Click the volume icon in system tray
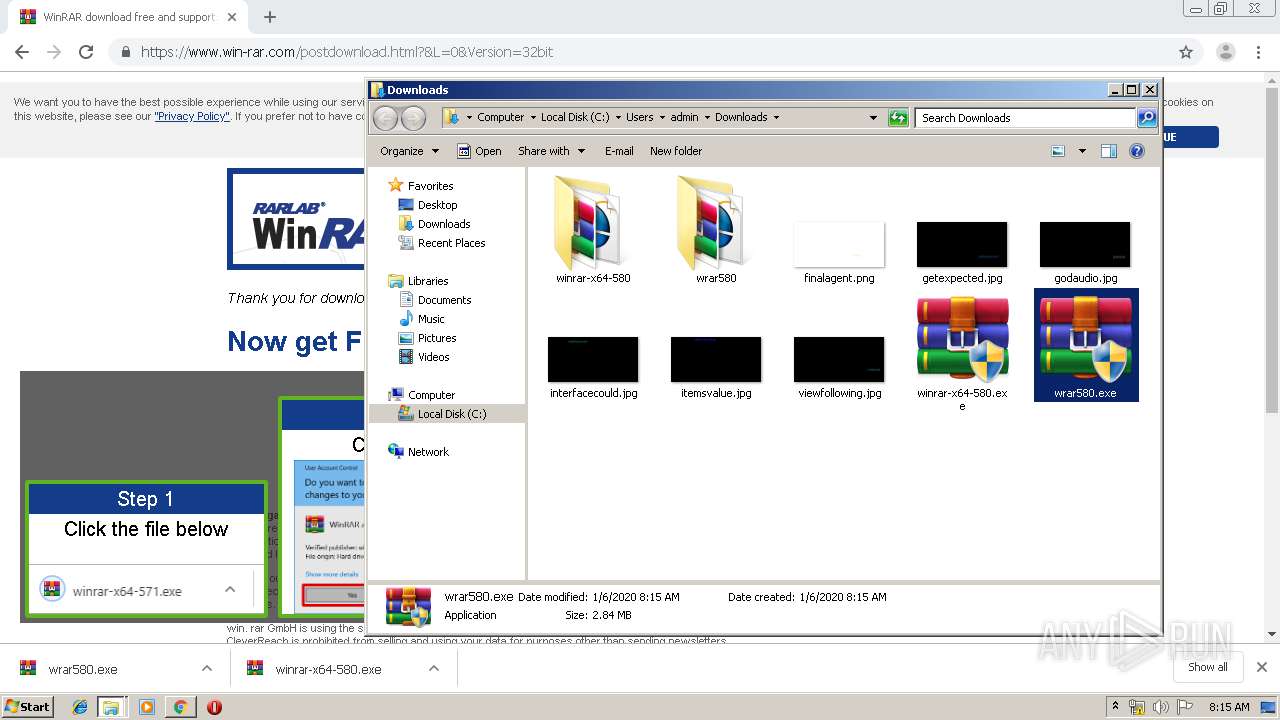This screenshot has height=720, width=1280. pos(1161,707)
